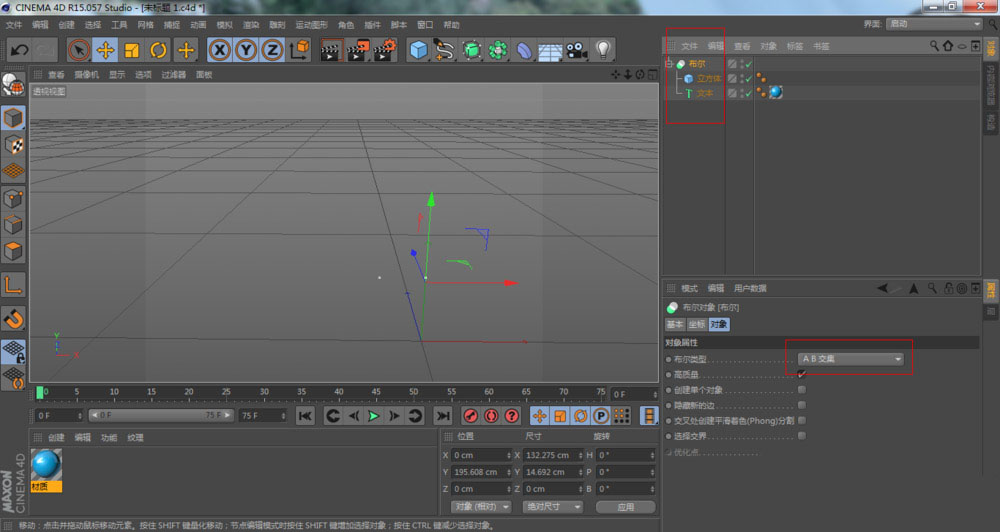Open the deformer objects icon
Image resolution: width=1000 pixels, height=532 pixels.
524,50
